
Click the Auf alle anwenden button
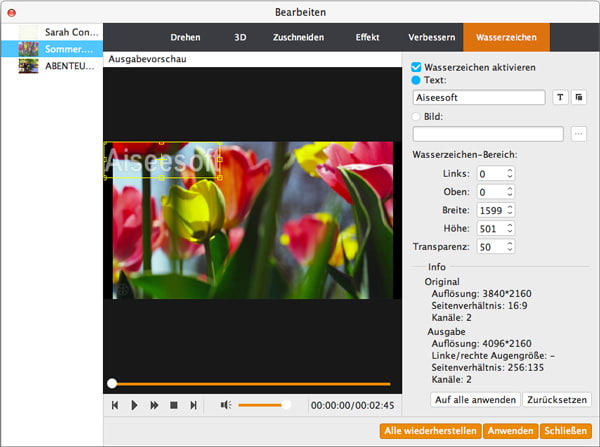click(x=475, y=399)
